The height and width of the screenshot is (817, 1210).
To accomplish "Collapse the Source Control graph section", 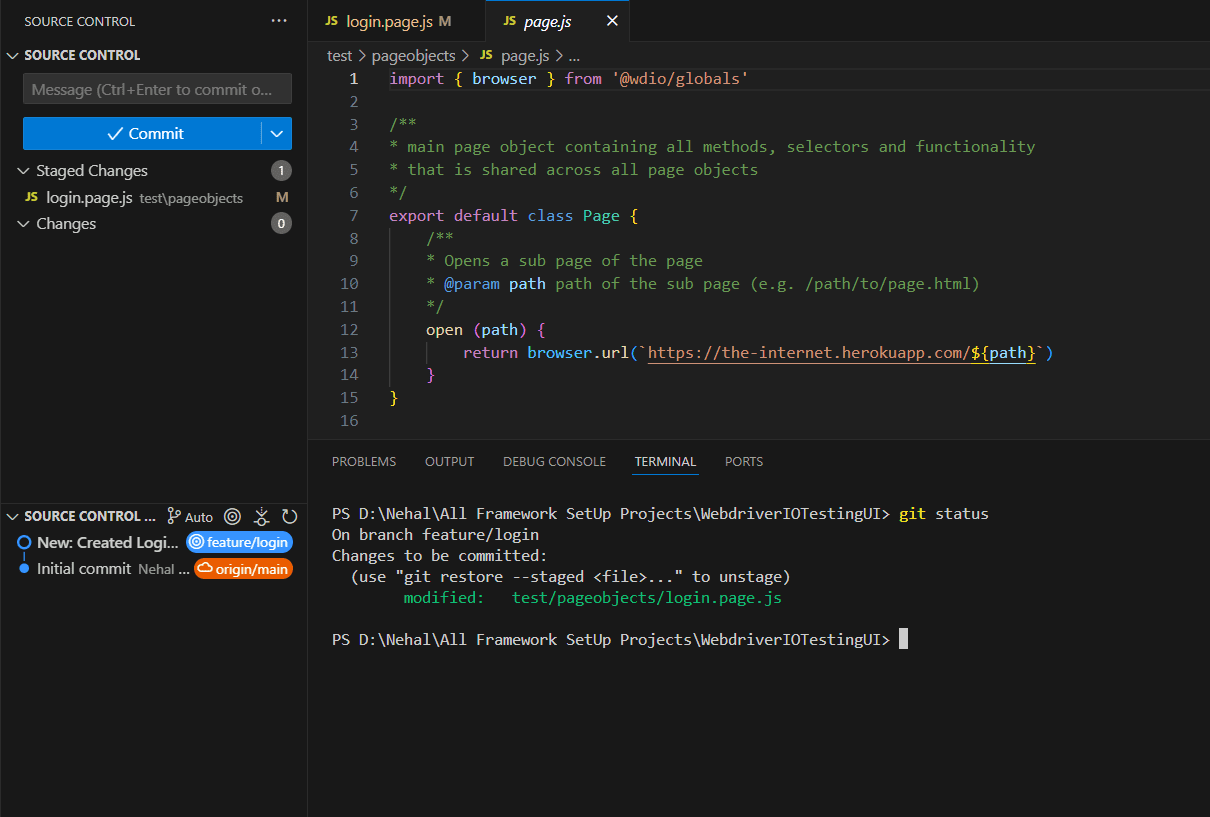I will [x=13, y=516].
